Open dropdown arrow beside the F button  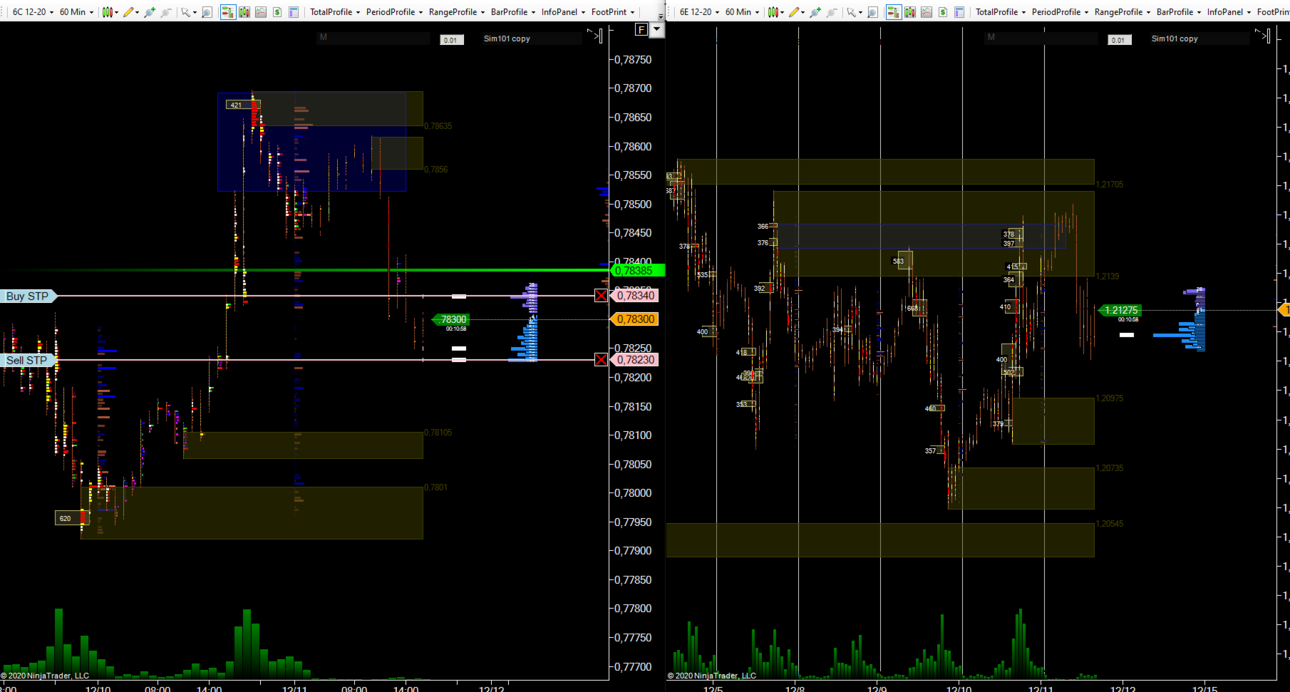[x=657, y=30]
